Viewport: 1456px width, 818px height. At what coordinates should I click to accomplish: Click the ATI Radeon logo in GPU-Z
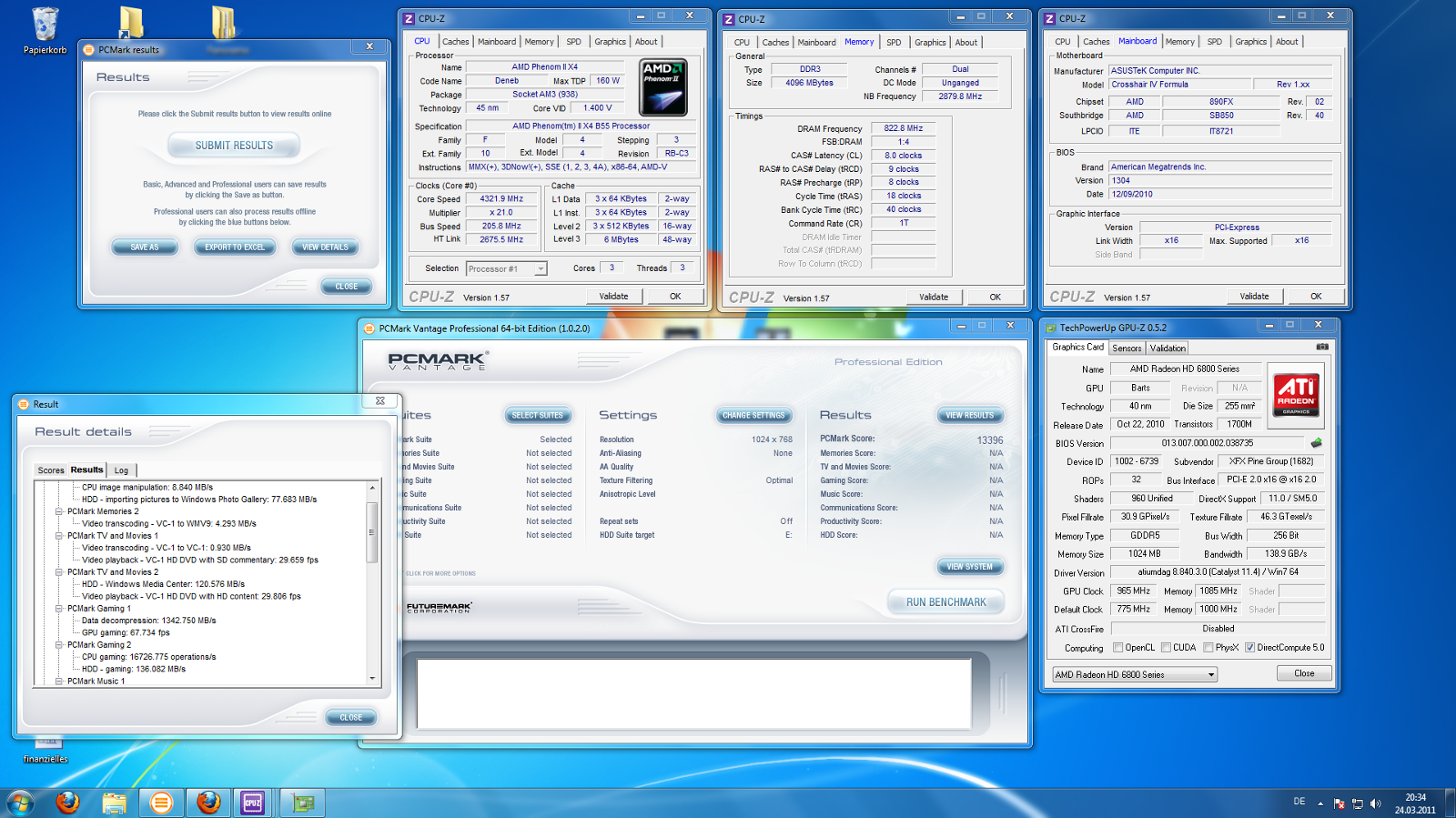(x=1296, y=394)
